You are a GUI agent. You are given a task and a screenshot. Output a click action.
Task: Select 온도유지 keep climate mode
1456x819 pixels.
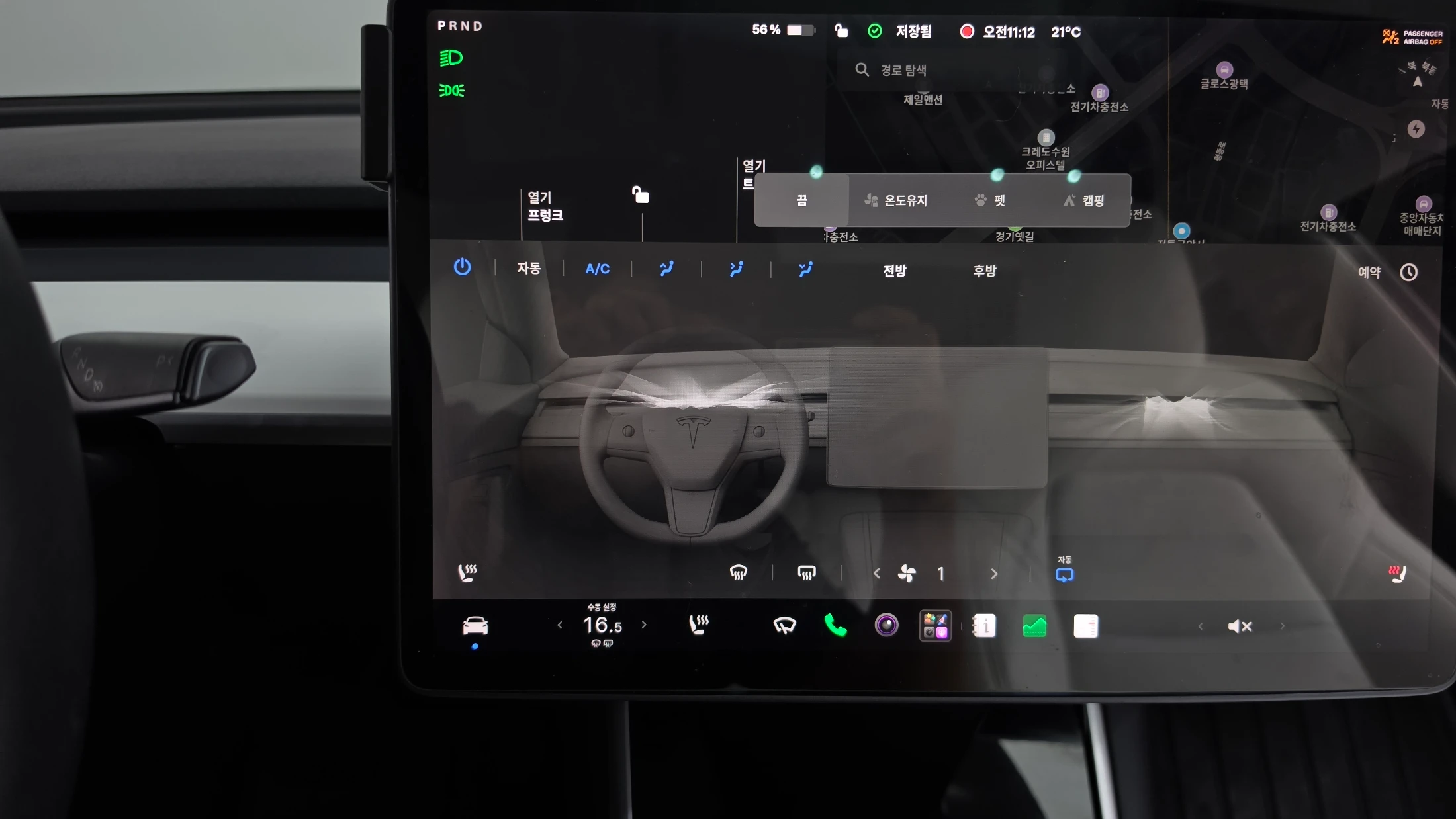(895, 200)
